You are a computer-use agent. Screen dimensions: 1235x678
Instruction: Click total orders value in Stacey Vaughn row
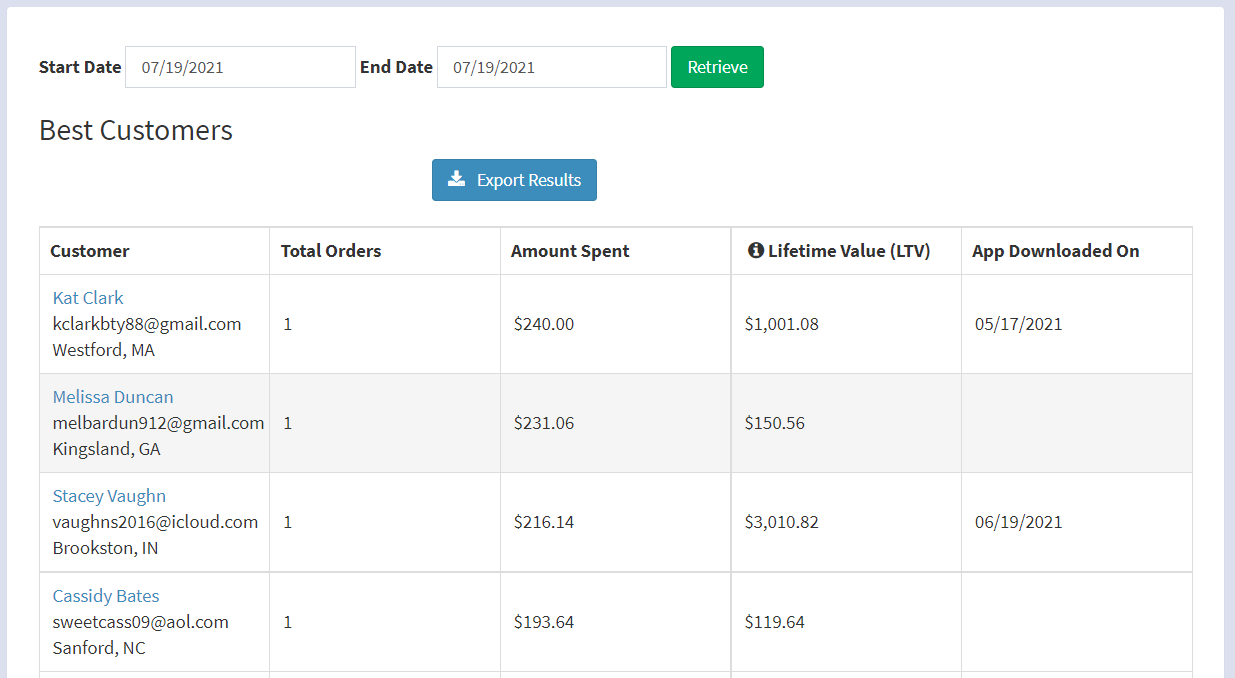click(288, 522)
